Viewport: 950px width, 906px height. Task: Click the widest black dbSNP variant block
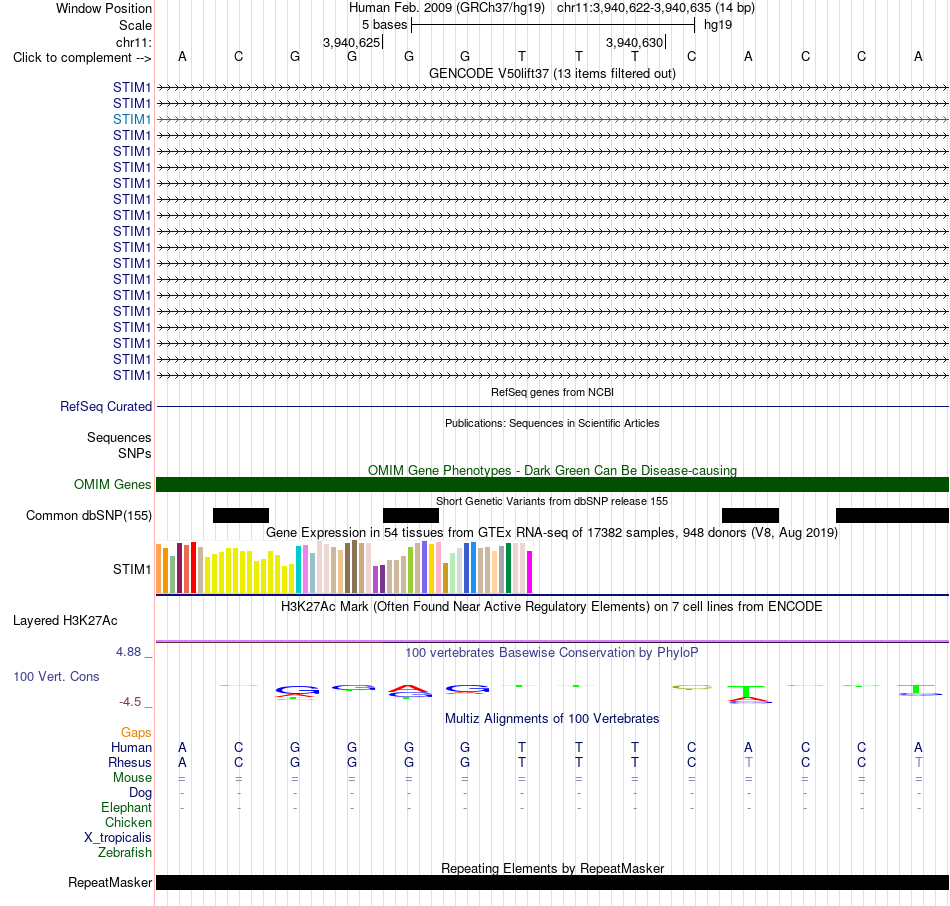coord(892,516)
